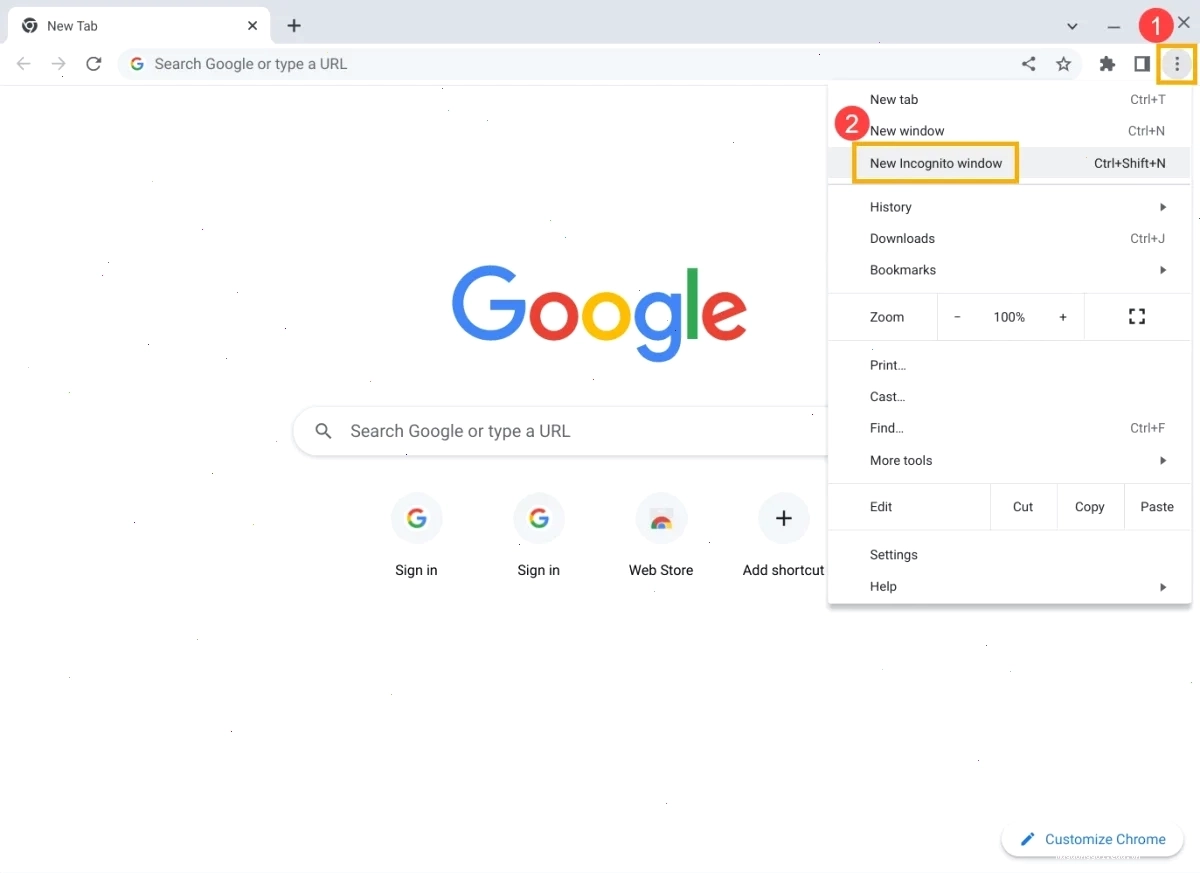Go forward with the forward arrow
The width and height of the screenshot is (1200, 873).
pyautogui.click(x=59, y=64)
